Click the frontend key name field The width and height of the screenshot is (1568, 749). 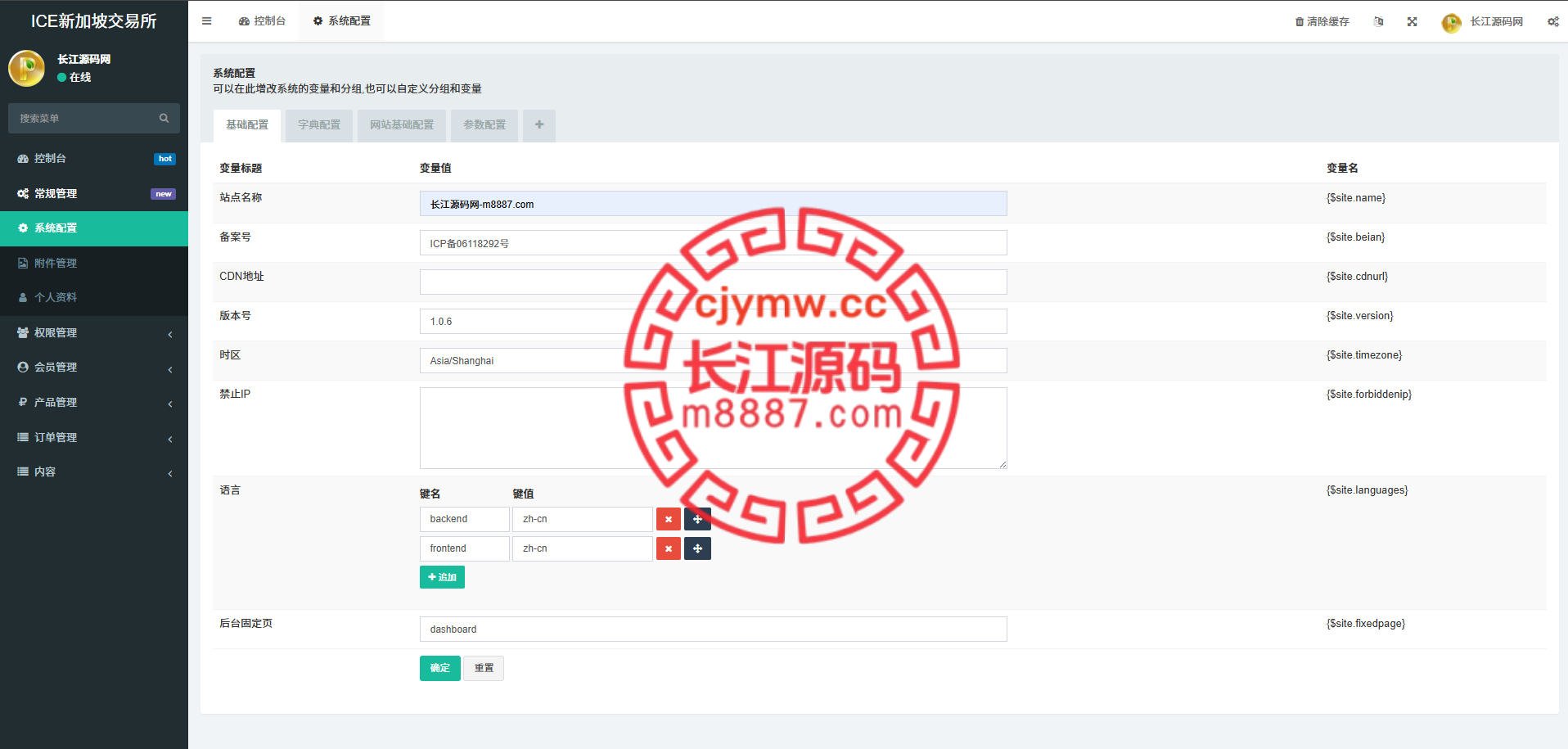(464, 548)
